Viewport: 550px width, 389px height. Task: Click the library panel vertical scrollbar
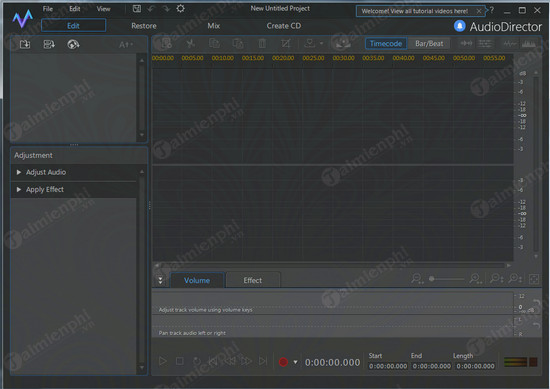pos(142,98)
